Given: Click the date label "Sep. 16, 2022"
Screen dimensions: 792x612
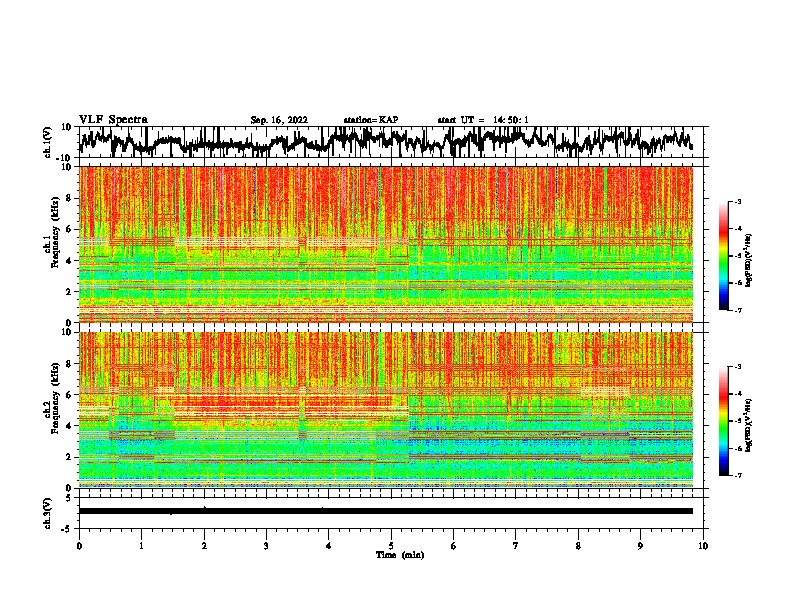Looking at the screenshot, I should [279, 120].
